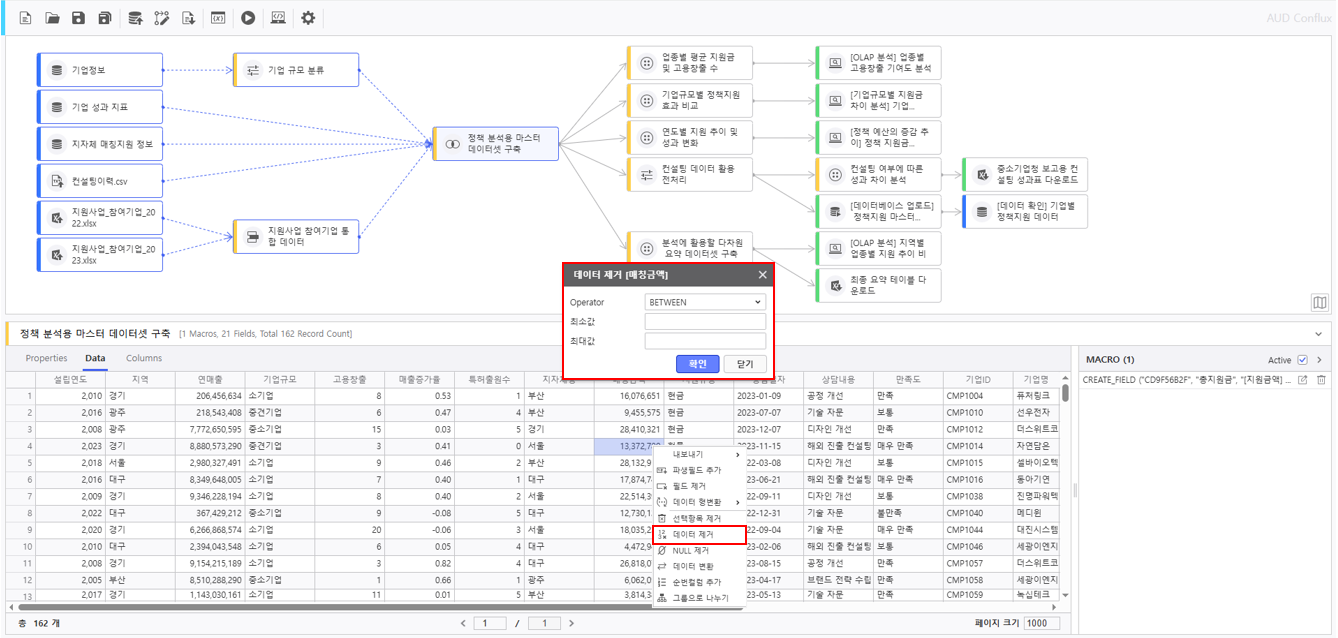
Task: Click the Run (play) toolbar icon
Action: 247,18
